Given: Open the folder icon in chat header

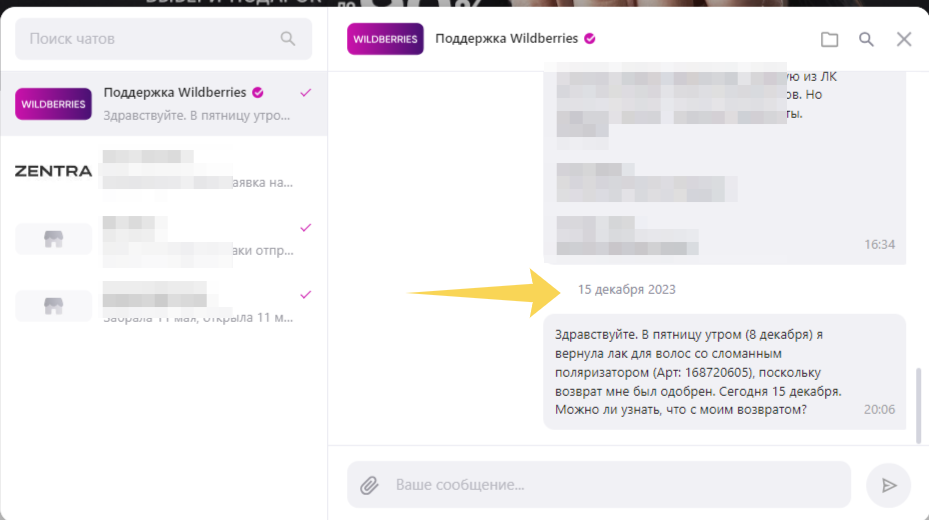Looking at the screenshot, I should tap(829, 39).
